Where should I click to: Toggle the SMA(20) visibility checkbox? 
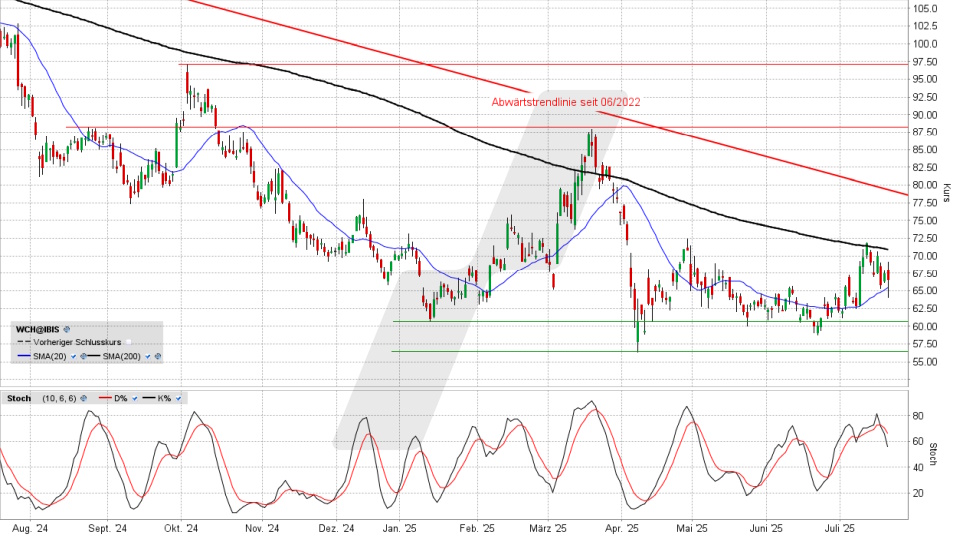click(x=73, y=356)
